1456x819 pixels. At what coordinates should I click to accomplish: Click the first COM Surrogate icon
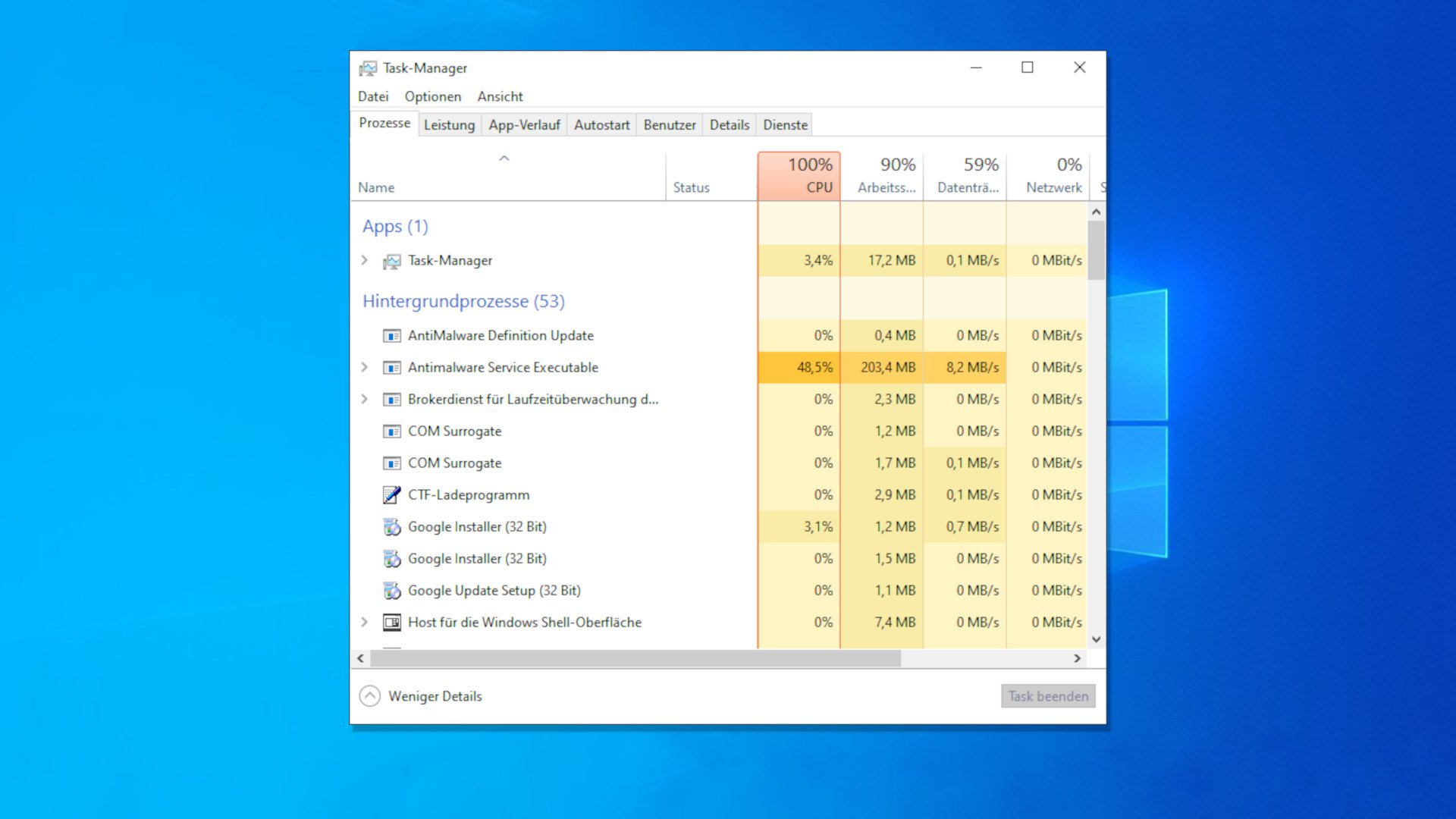coord(393,431)
